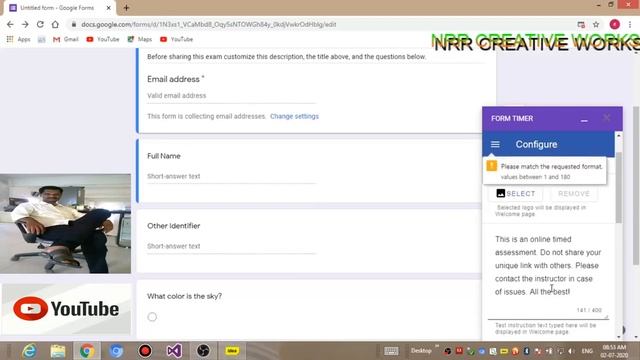Select the Full Name question
The width and height of the screenshot is (640, 360).
pyautogui.click(x=164, y=156)
